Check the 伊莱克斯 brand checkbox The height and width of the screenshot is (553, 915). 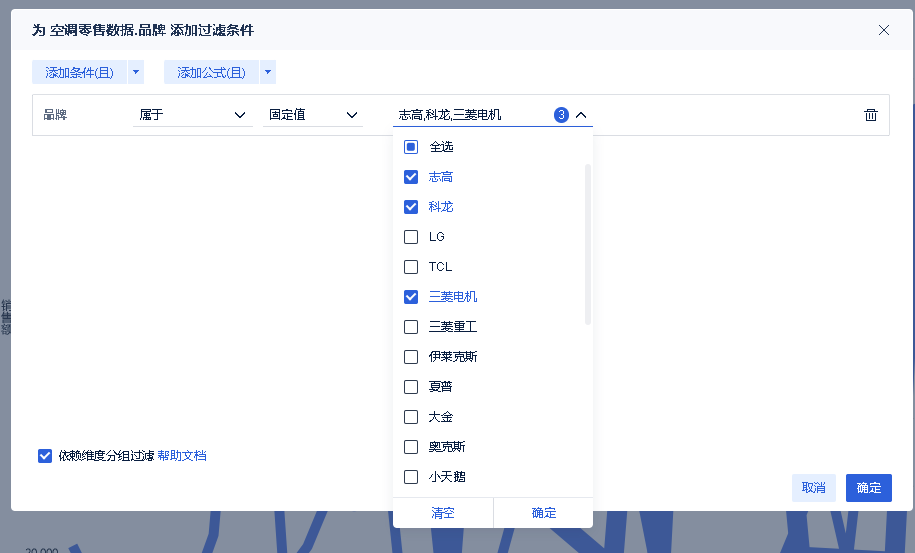tap(411, 357)
